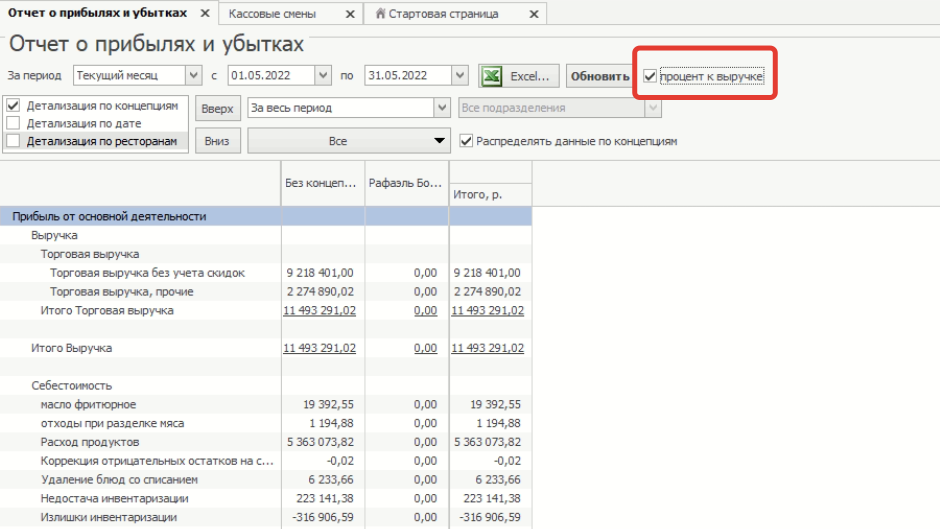Enable Детализация по ресторанам checkbox
940x529 pixels.
[x=14, y=141]
